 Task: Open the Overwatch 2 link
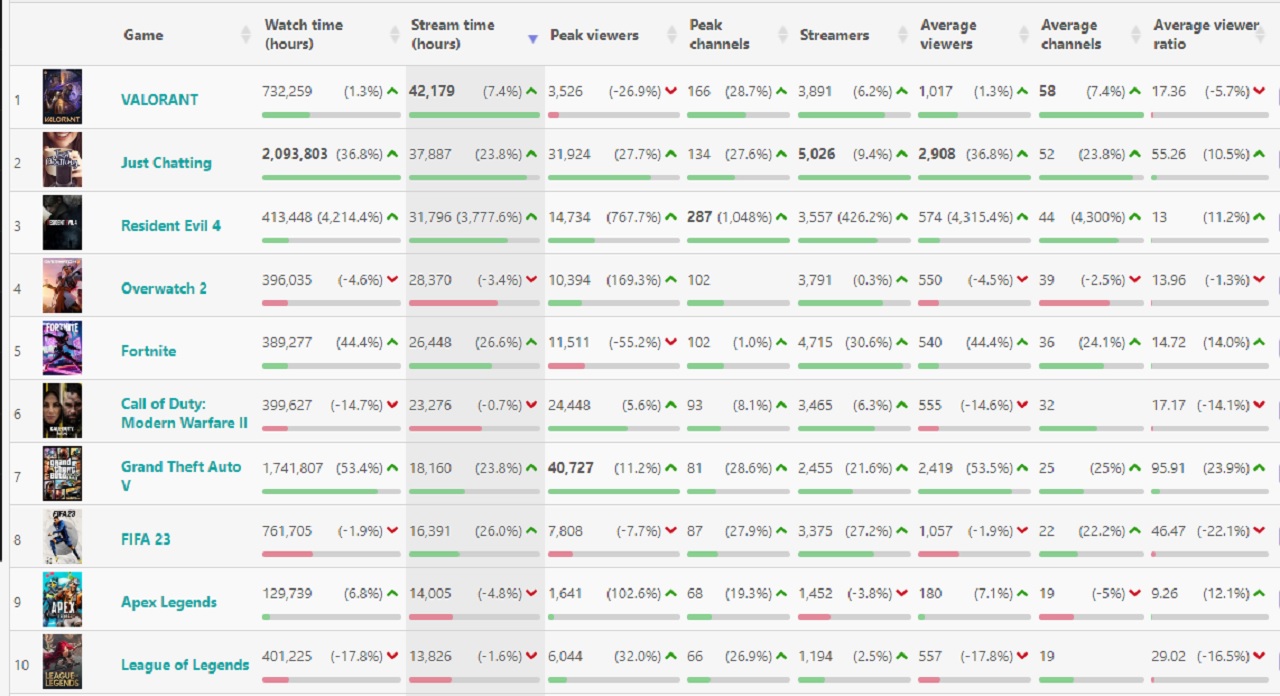pos(164,289)
